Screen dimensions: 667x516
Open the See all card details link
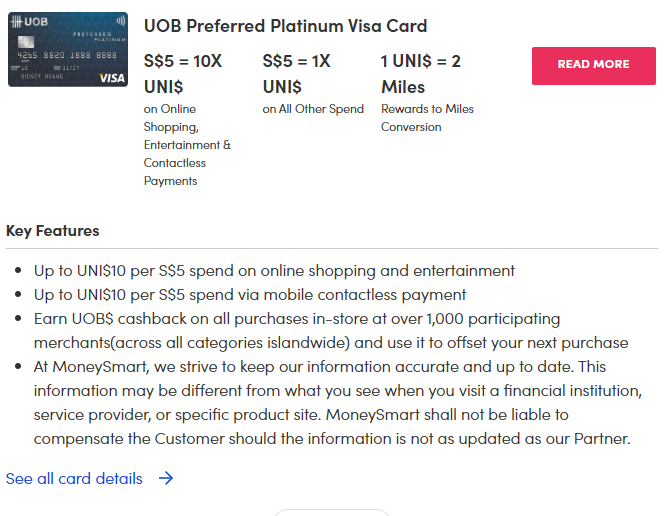tap(74, 478)
